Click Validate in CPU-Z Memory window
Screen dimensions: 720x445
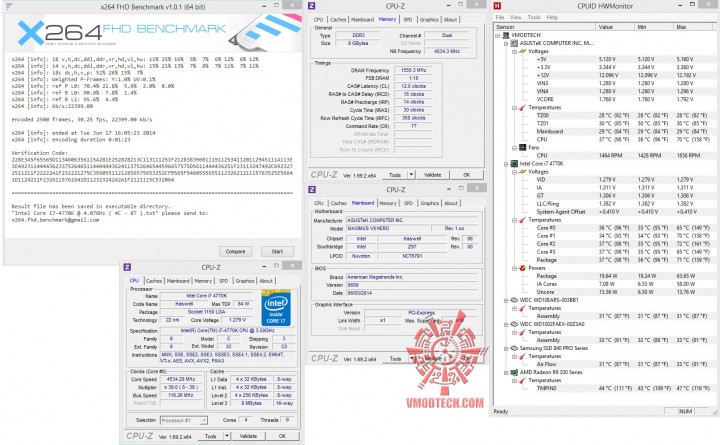432,175
